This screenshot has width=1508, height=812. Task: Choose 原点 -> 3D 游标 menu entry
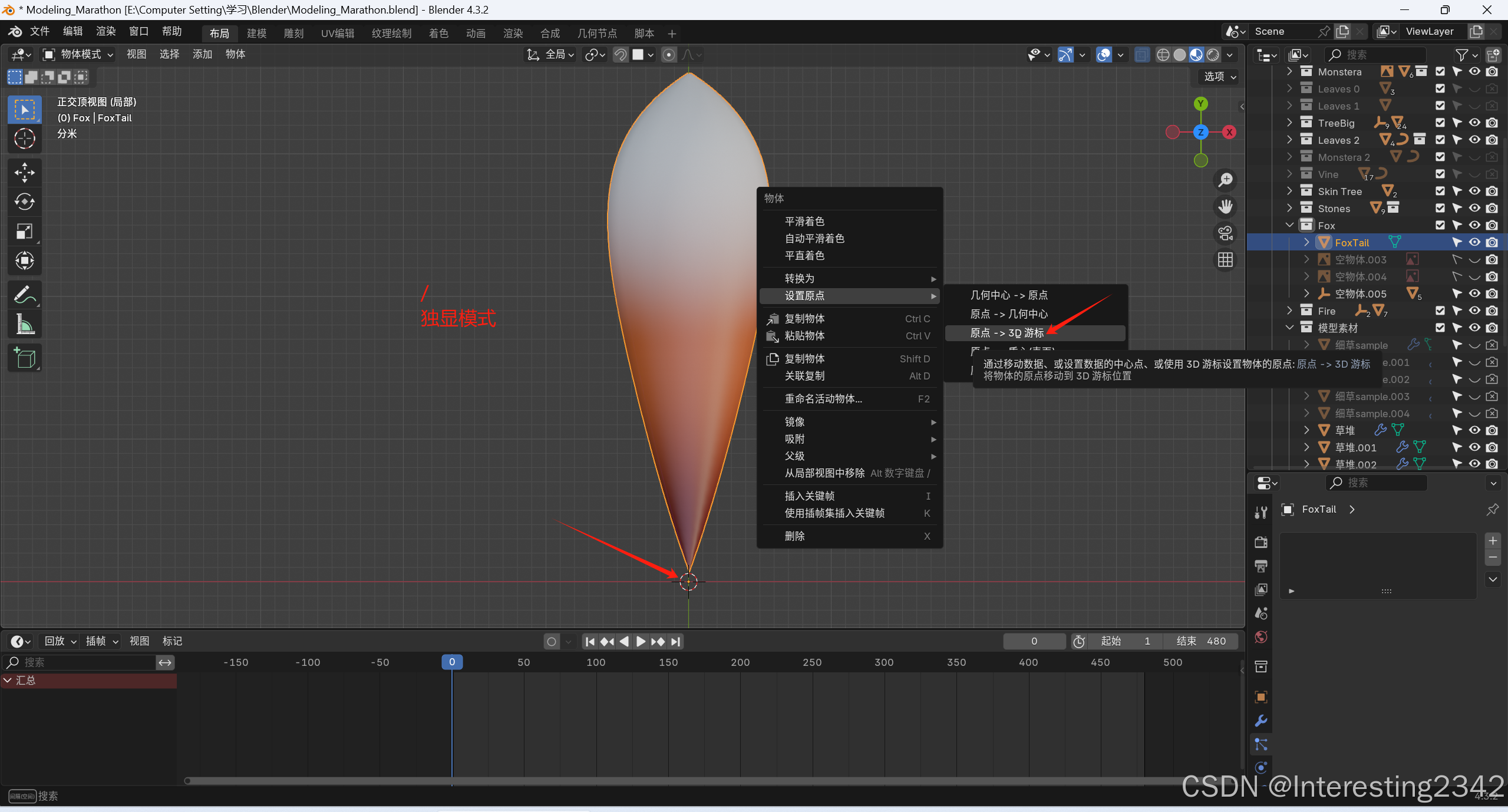click(1007, 333)
